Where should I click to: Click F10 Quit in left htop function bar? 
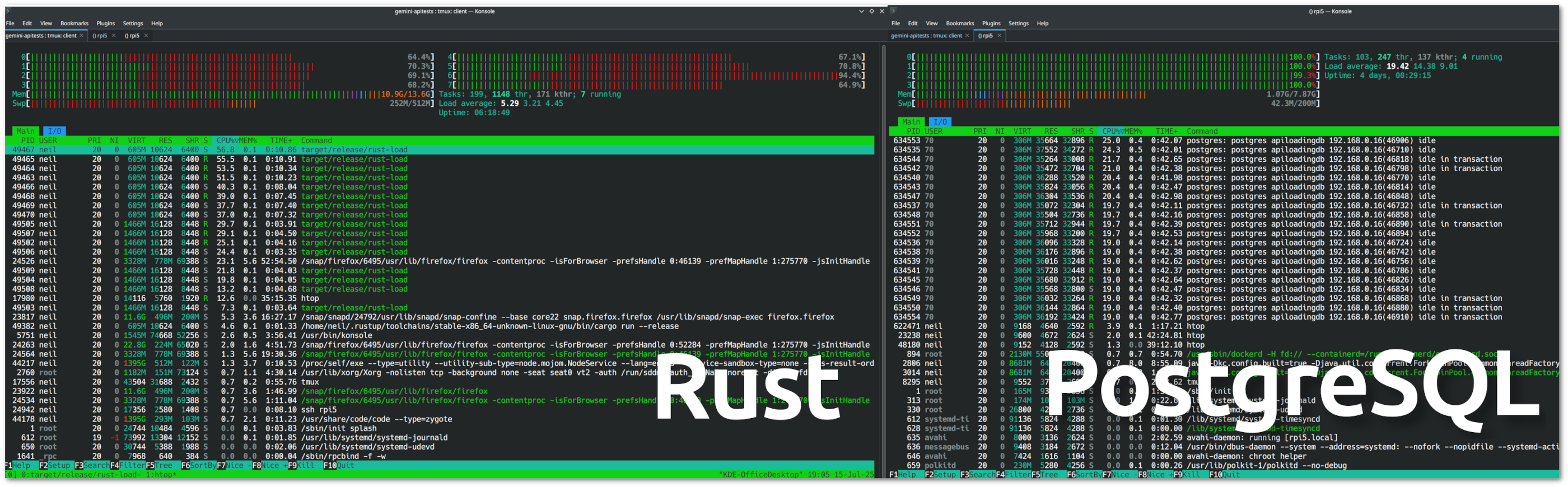(338, 465)
